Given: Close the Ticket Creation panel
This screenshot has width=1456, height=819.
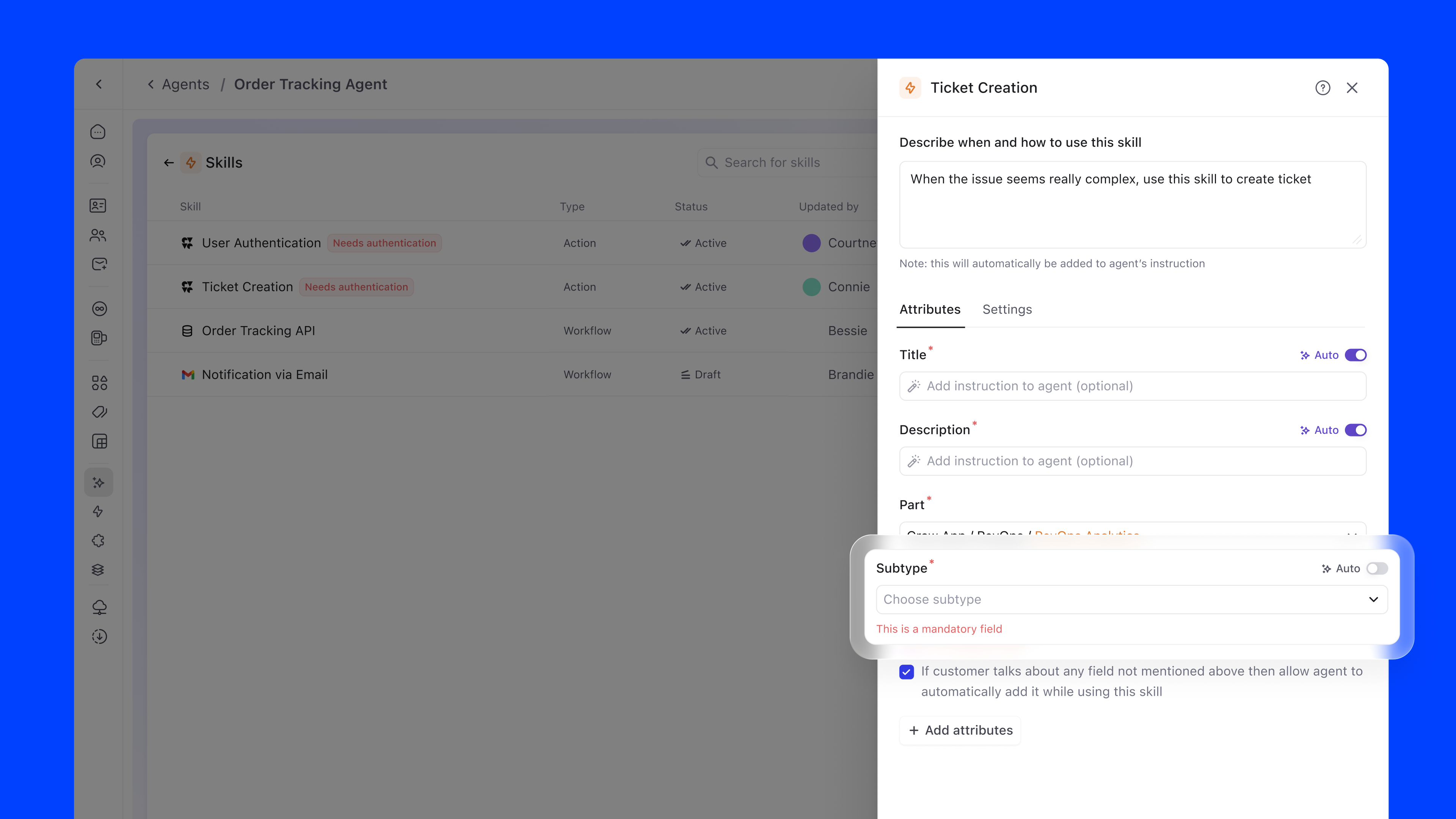Looking at the screenshot, I should (x=1352, y=88).
